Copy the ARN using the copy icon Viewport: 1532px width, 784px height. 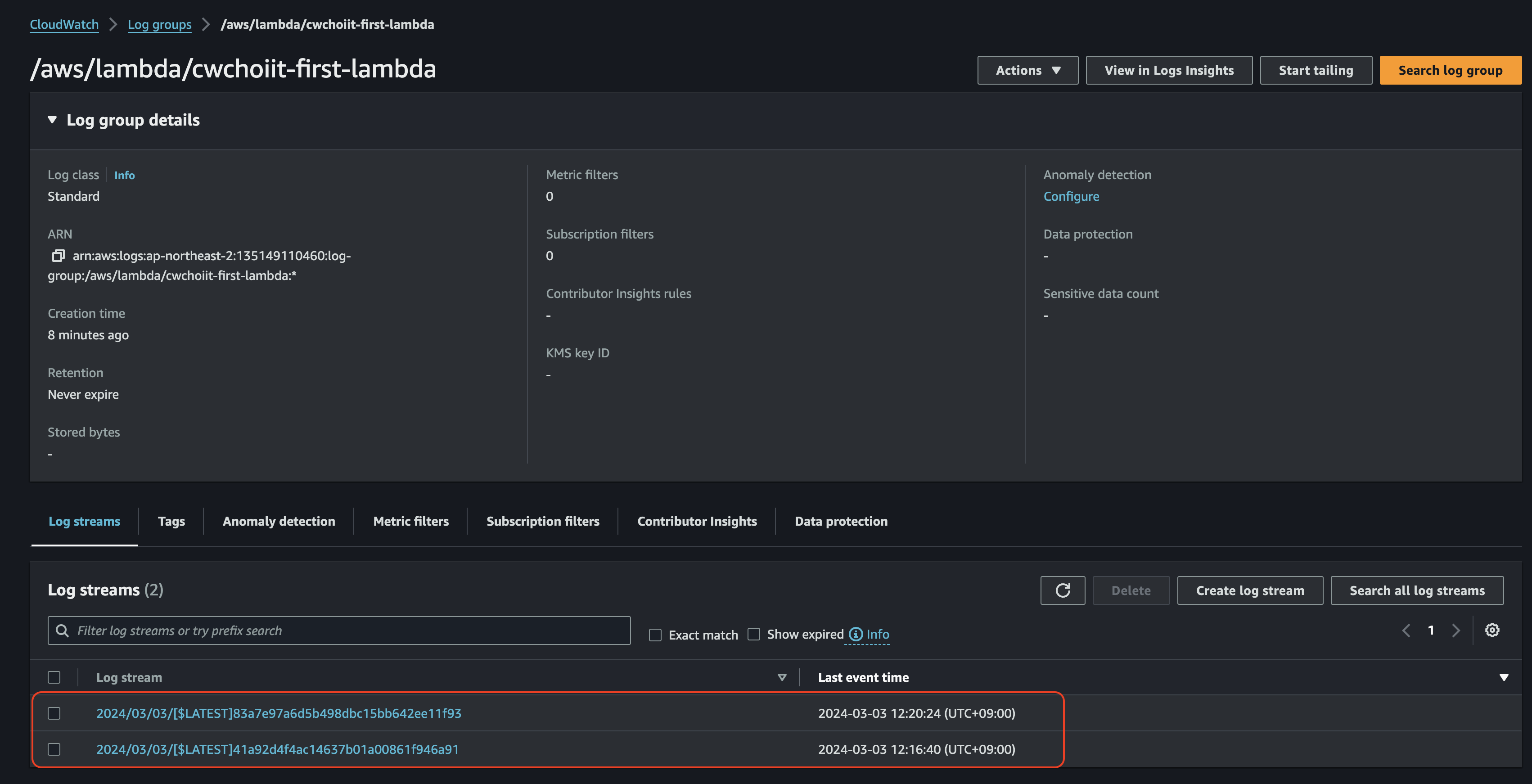point(58,256)
